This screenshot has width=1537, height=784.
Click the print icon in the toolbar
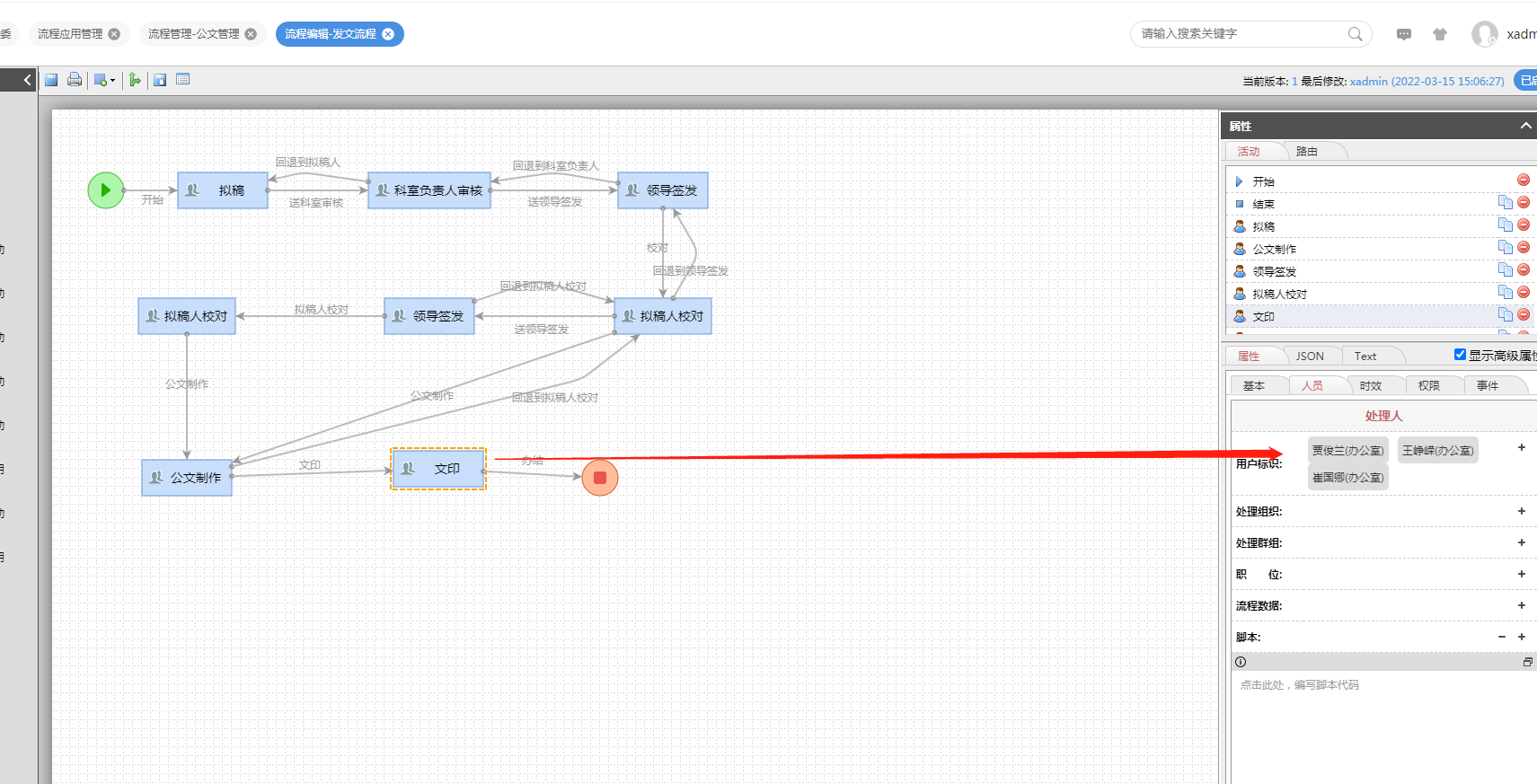click(75, 80)
